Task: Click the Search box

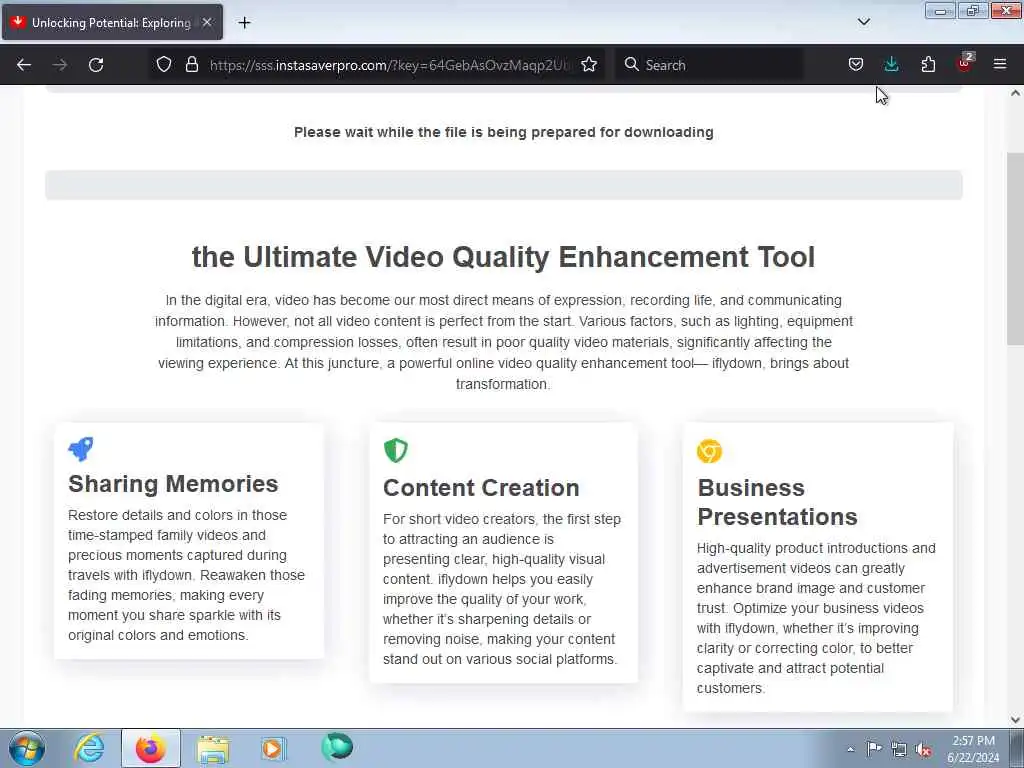Action: tap(709, 65)
